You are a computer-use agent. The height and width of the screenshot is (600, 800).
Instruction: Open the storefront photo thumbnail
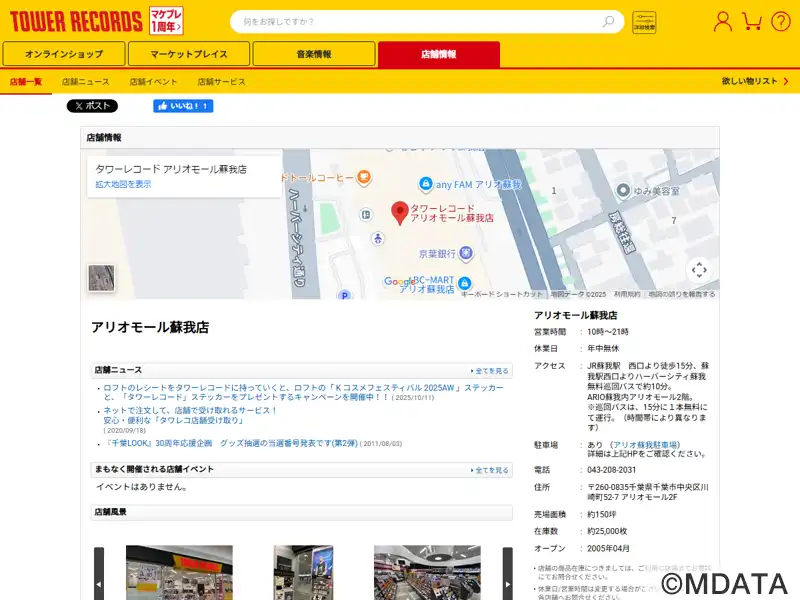(179, 572)
